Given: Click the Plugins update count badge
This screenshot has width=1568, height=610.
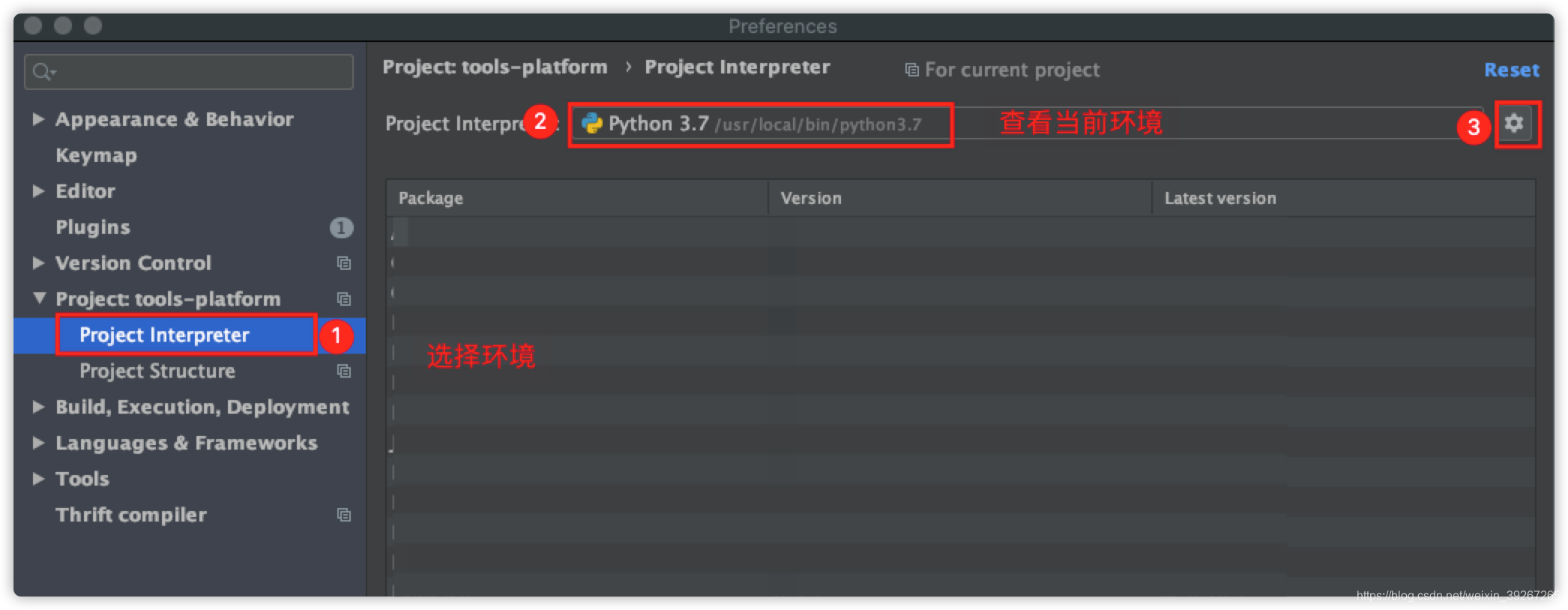Looking at the screenshot, I should (341, 227).
